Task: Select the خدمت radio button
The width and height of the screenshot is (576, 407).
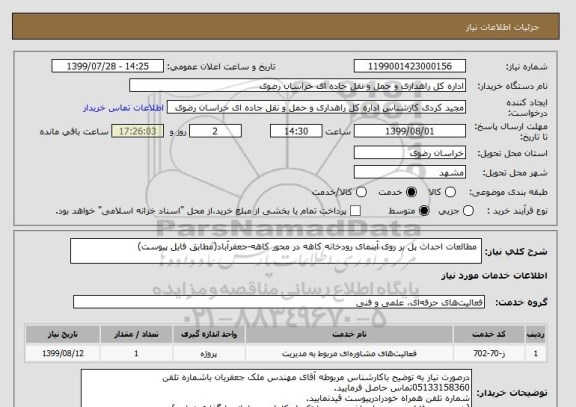Action: coord(411,192)
